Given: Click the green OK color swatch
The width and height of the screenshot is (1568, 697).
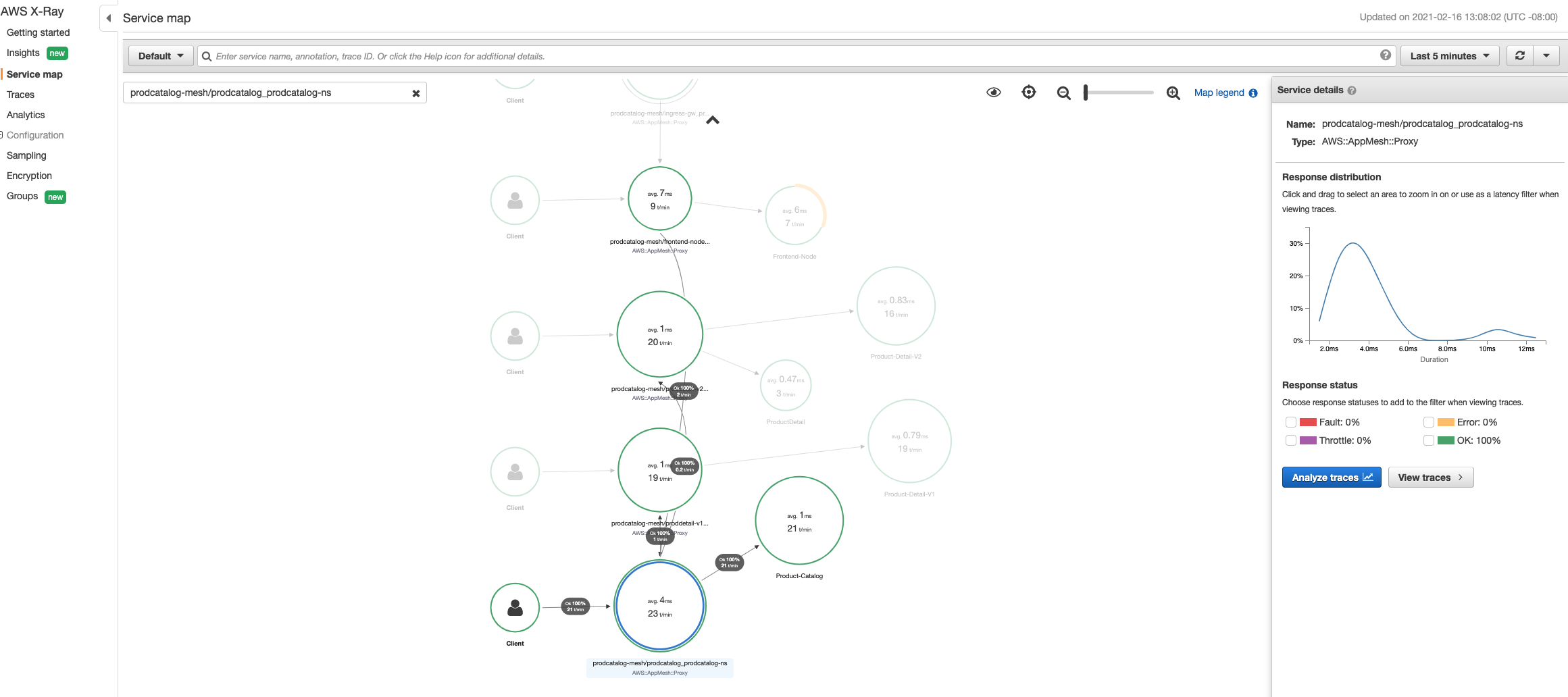Looking at the screenshot, I should click(x=1446, y=440).
